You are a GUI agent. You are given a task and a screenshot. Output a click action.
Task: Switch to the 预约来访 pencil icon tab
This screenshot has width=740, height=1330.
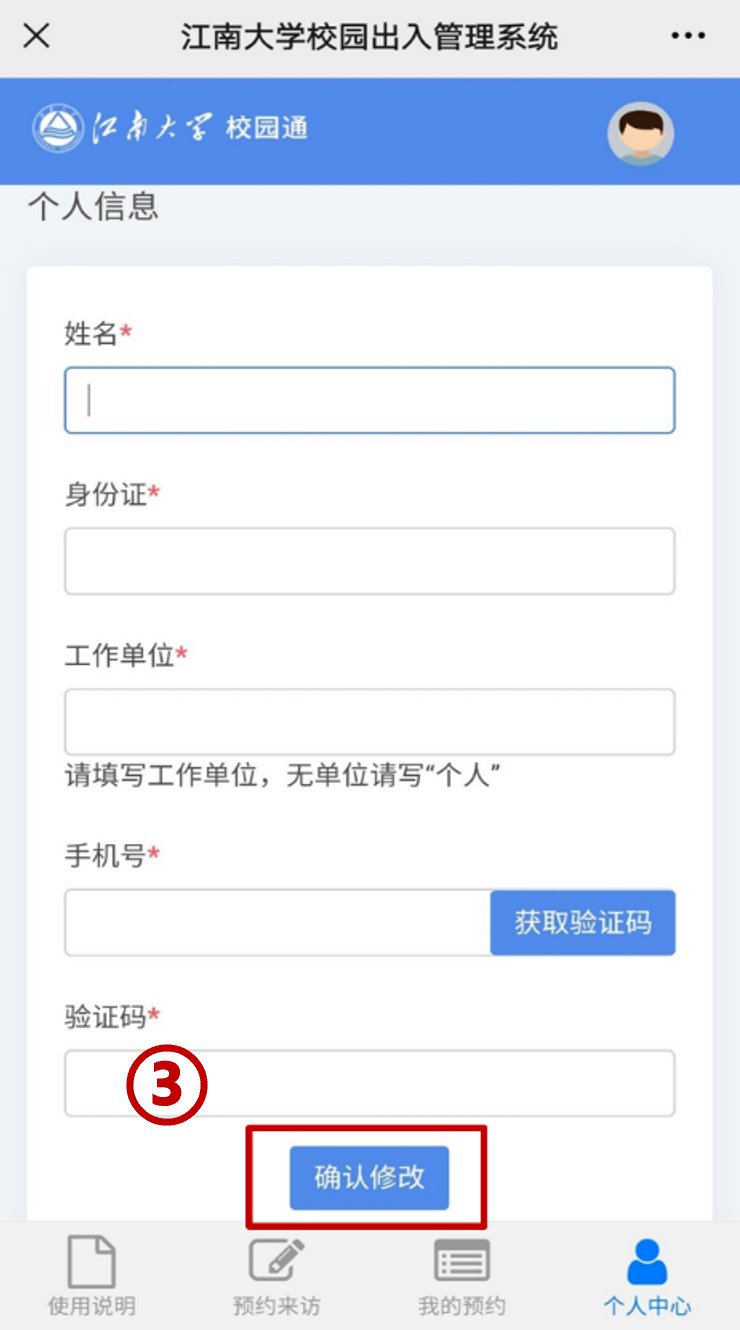click(276, 1276)
